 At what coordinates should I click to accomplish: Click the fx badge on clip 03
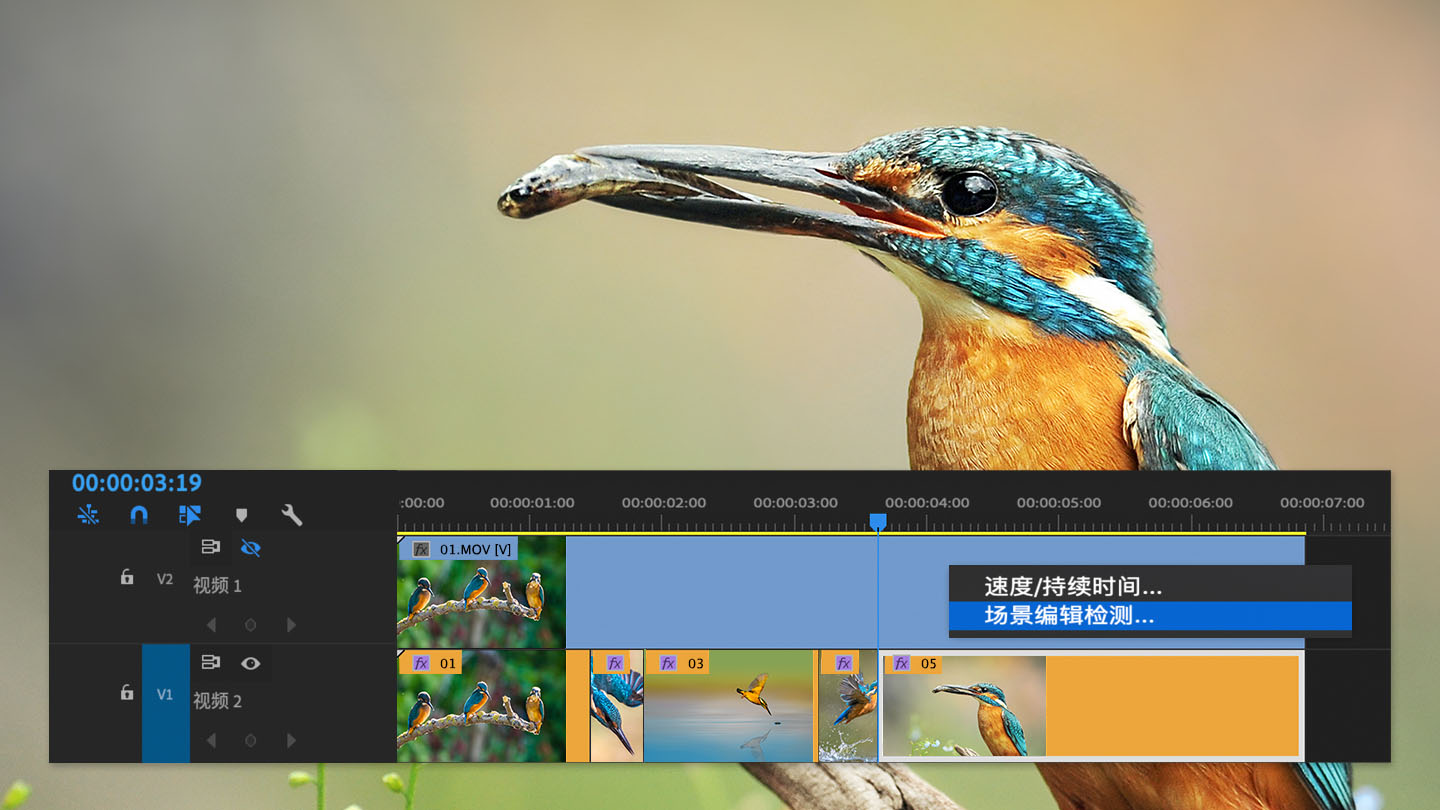668,663
